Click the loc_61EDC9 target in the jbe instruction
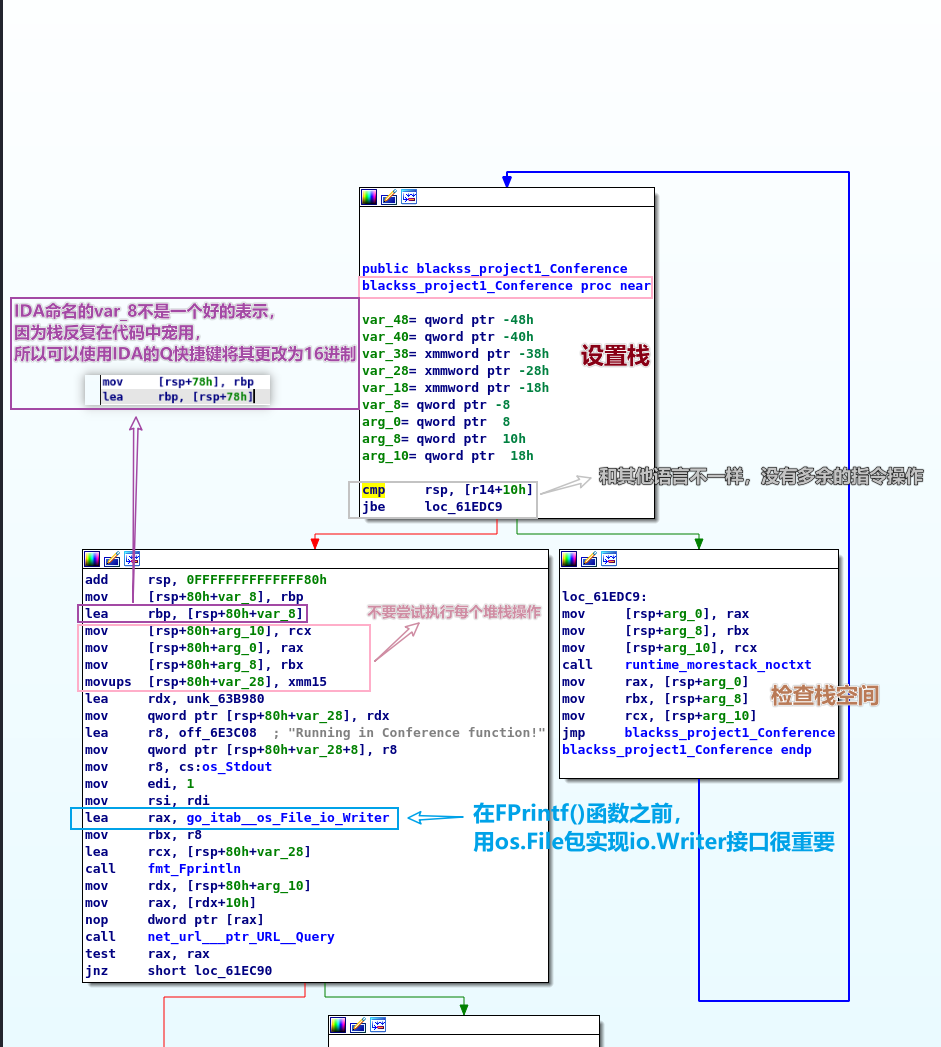Screen dimensions: 941x1047 tap(464, 507)
